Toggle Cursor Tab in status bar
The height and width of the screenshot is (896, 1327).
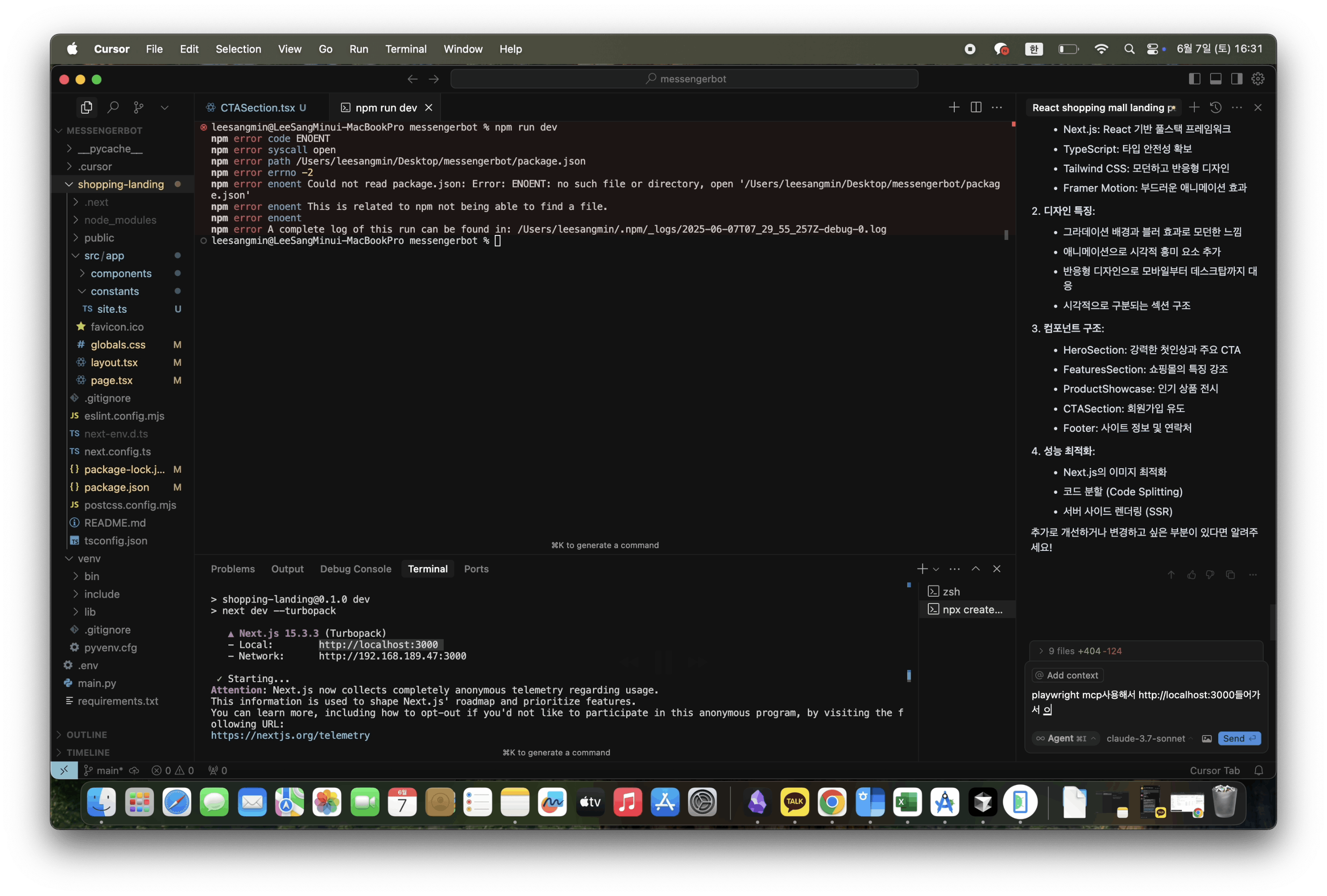(1215, 771)
